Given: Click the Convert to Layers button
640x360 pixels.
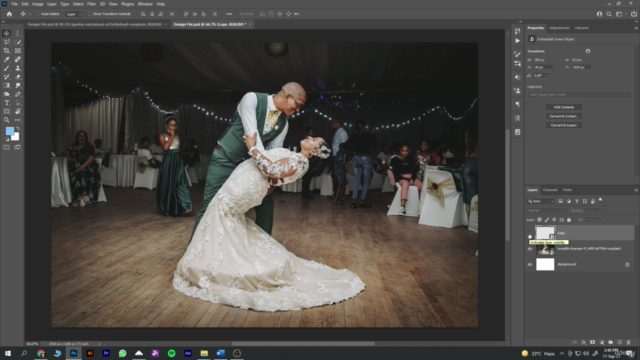Looking at the screenshot, I should coord(564,125).
